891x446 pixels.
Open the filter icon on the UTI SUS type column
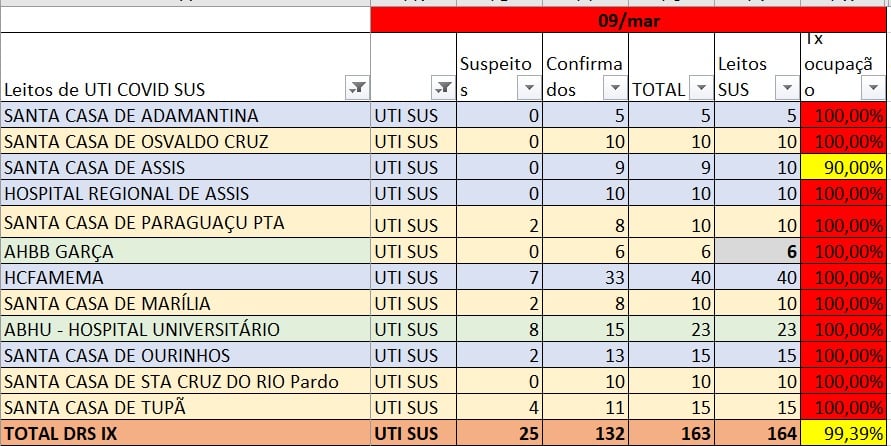[443, 88]
